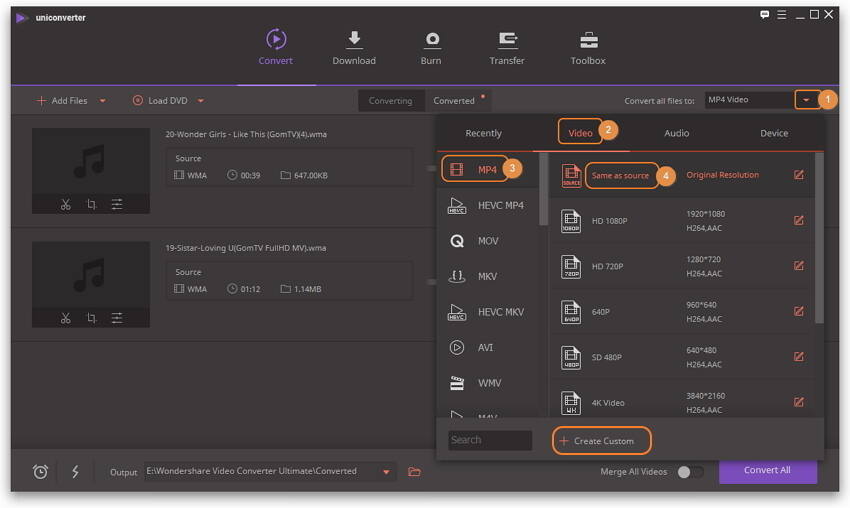Click the format Search field
The height and width of the screenshot is (508, 850).
click(x=490, y=440)
